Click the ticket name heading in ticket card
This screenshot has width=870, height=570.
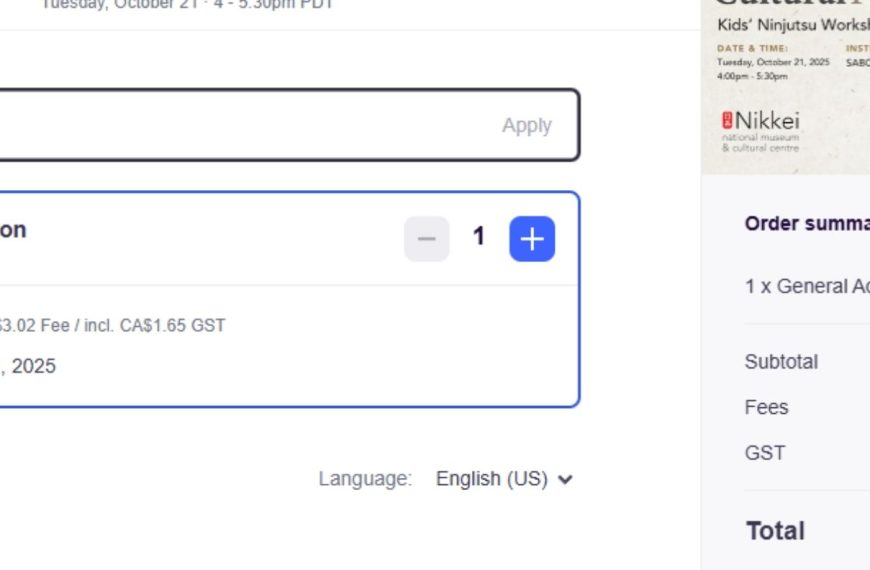(14, 230)
